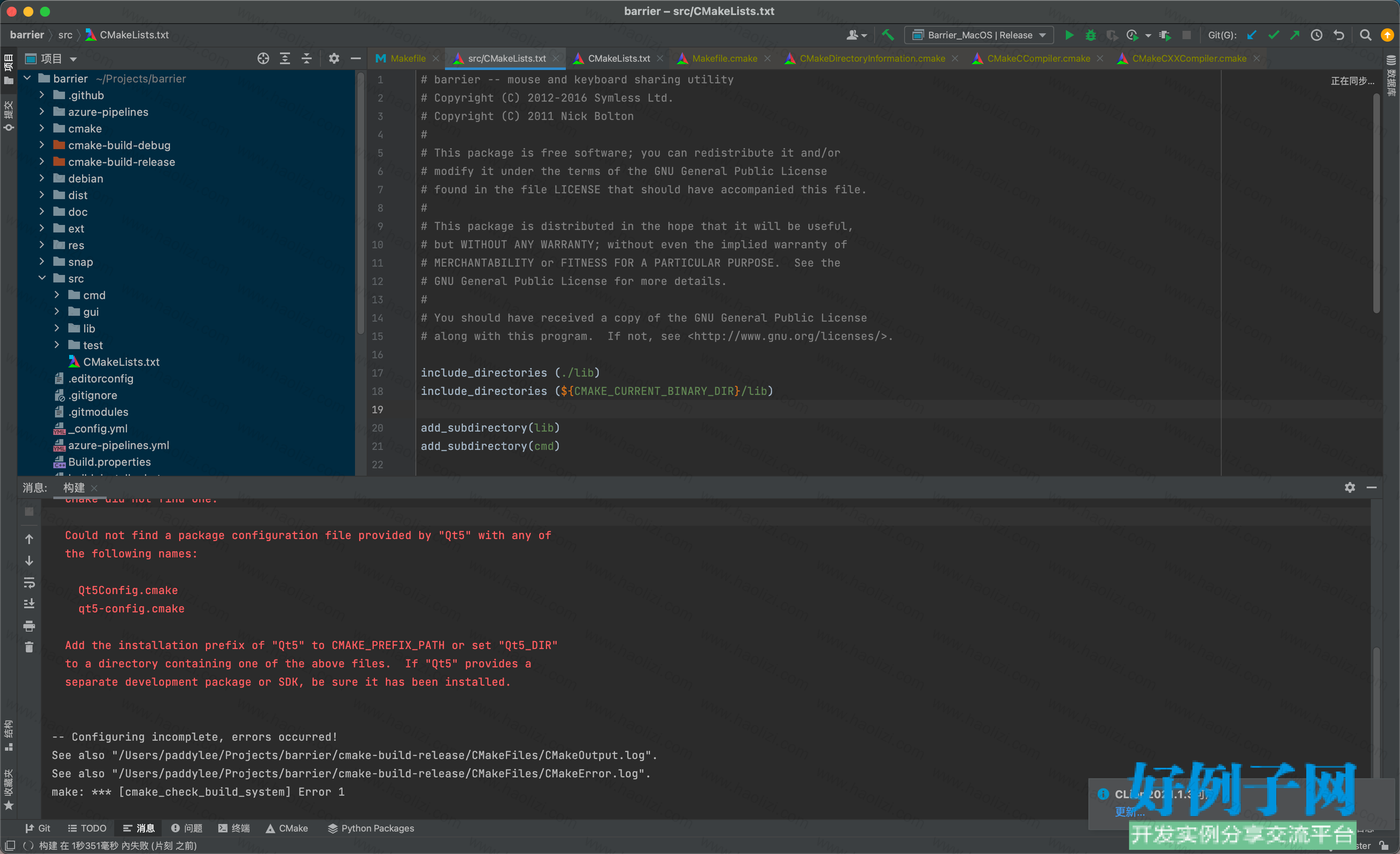Stop the running process square button
1400x854 pixels.
click(x=29, y=512)
